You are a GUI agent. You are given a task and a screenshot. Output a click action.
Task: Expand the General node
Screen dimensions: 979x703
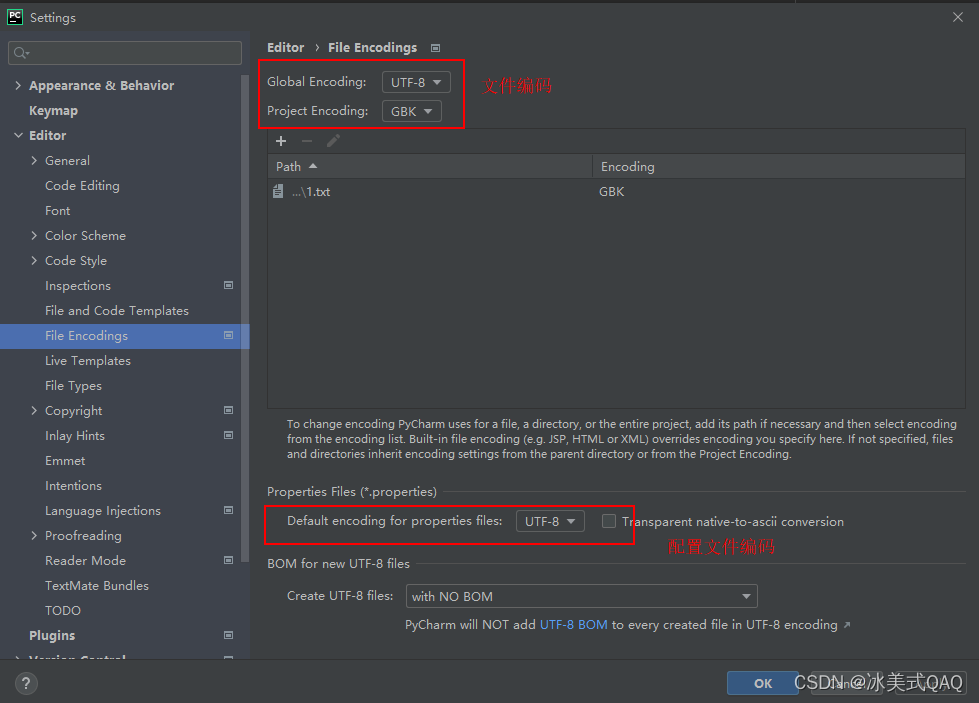[34, 160]
